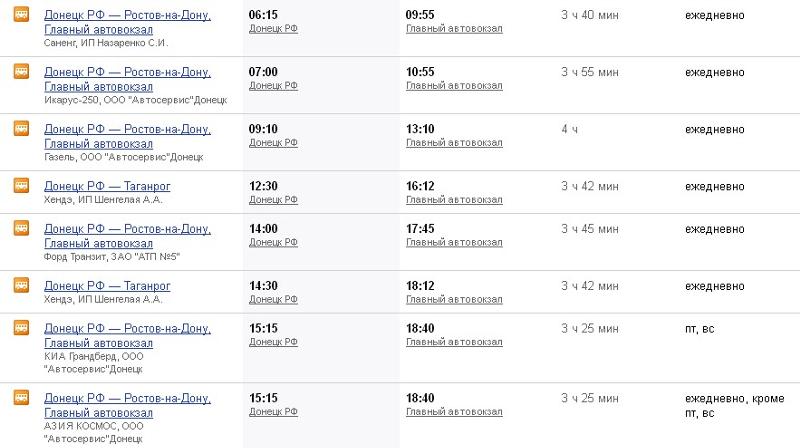
Task: Click Главный автовокзал under 16:12 arrival
Action: pyautogui.click(x=454, y=200)
